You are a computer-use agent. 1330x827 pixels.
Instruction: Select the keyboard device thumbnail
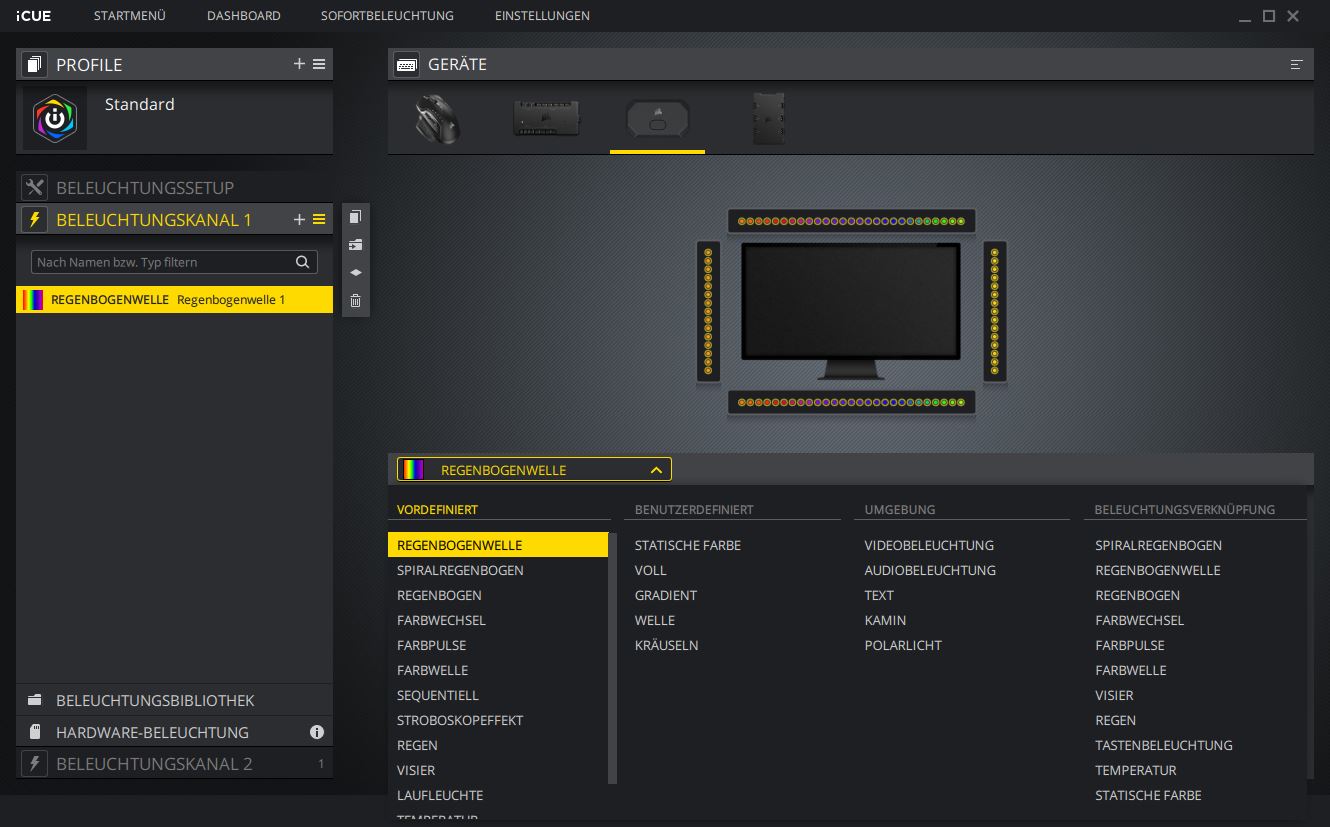[x=547, y=118]
